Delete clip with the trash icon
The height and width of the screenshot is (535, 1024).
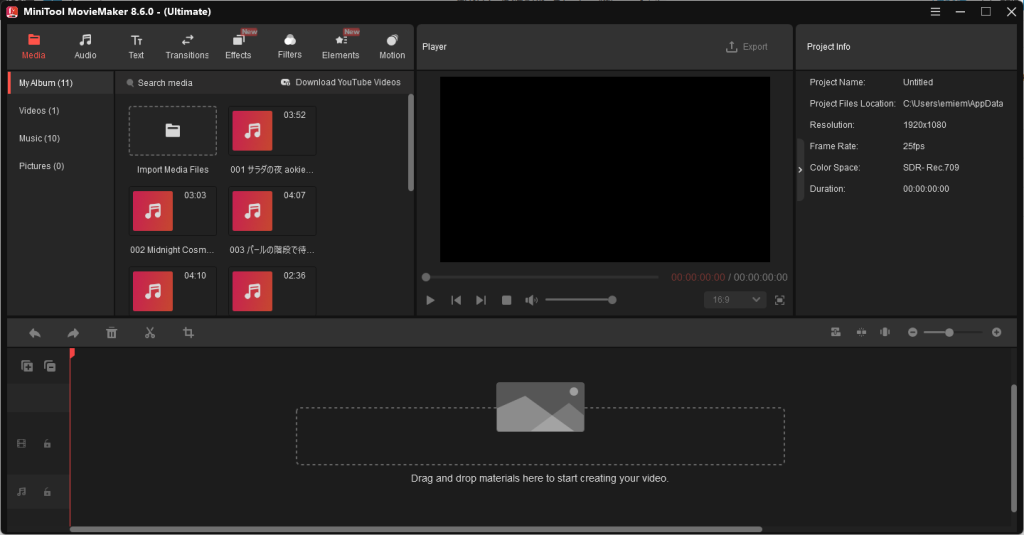pyautogui.click(x=111, y=333)
